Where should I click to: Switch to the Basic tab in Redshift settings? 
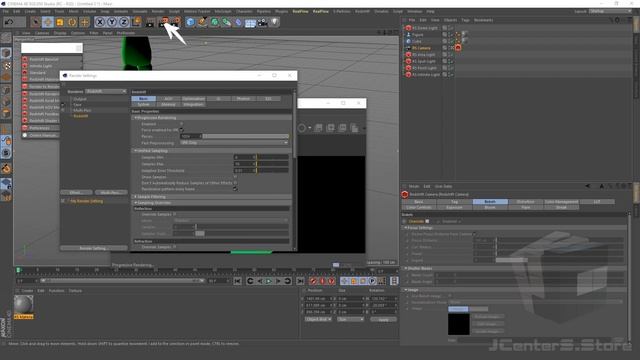(x=143, y=99)
